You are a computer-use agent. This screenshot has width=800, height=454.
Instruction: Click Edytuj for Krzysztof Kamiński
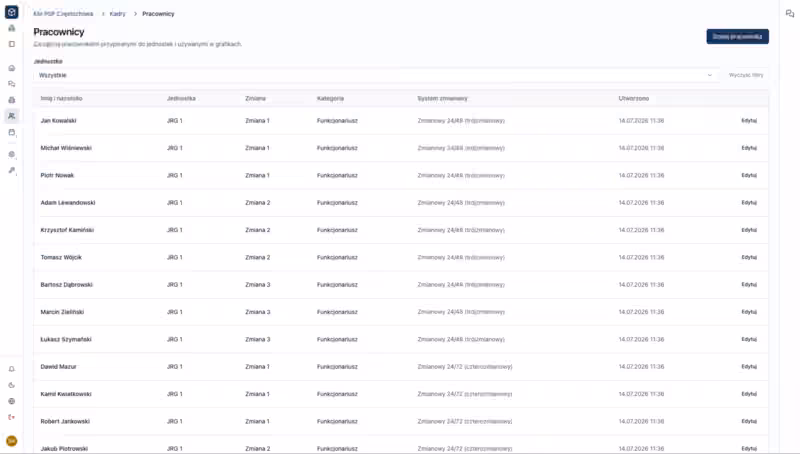click(x=749, y=230)
